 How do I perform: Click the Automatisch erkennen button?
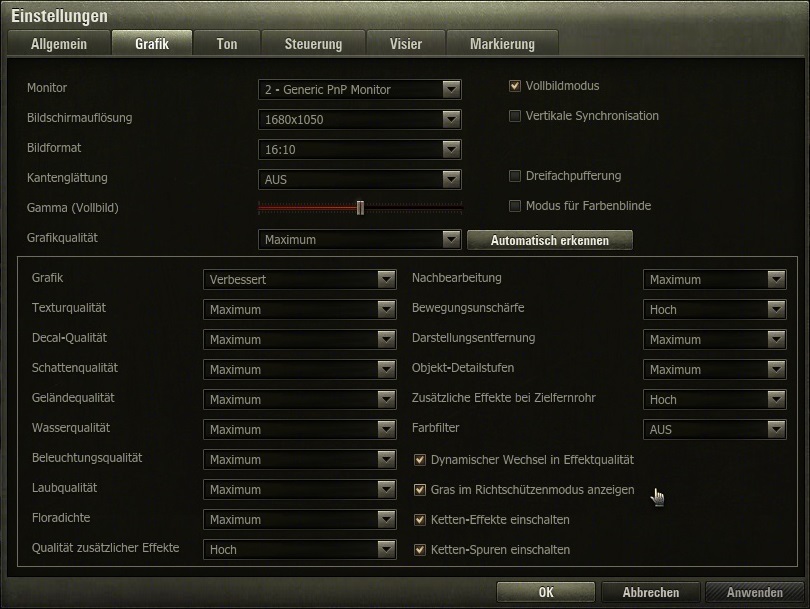click(x=550, y=240)
